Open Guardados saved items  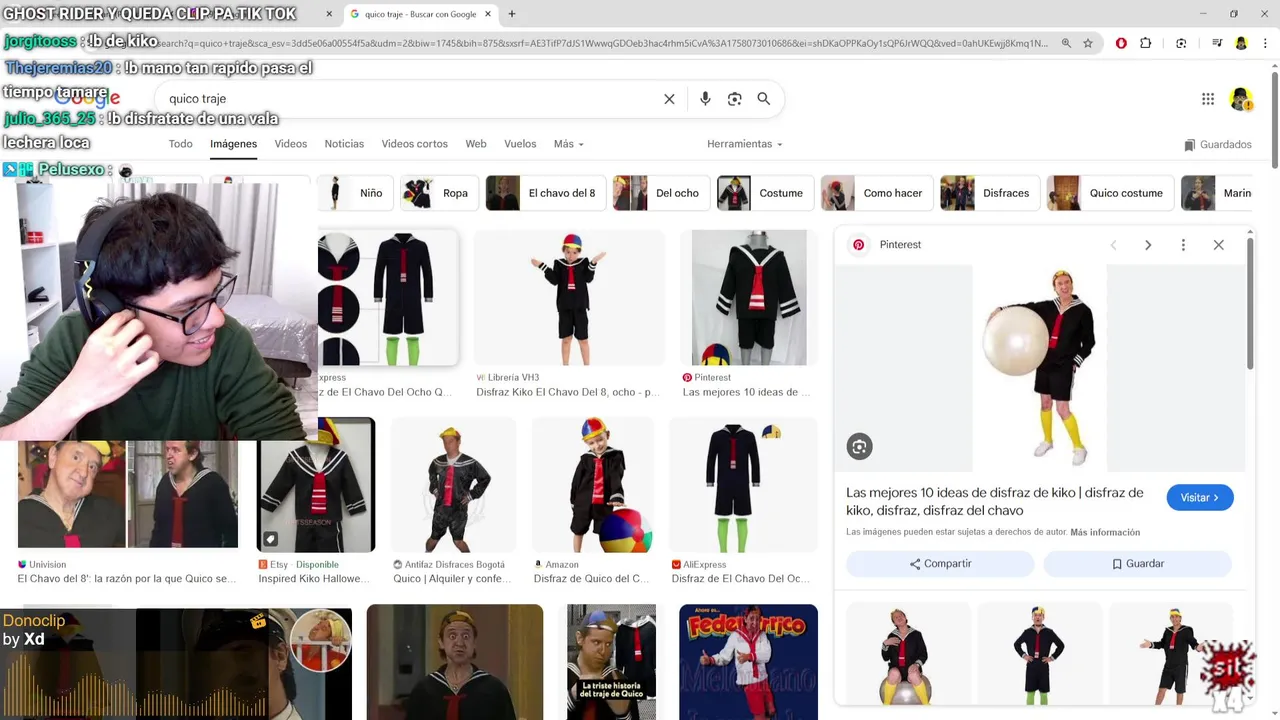tap(1218, 145)
